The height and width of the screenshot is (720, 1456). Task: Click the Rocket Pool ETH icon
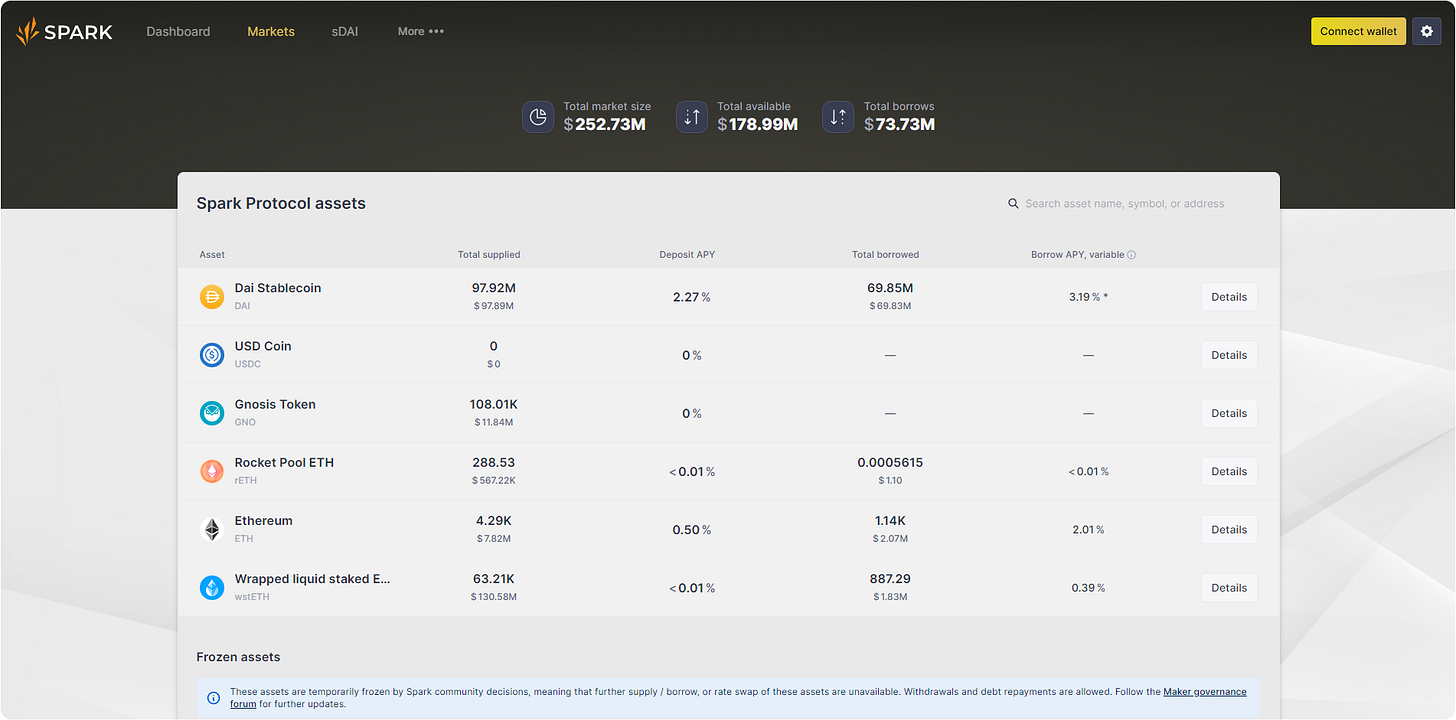[x=212, y=471]
